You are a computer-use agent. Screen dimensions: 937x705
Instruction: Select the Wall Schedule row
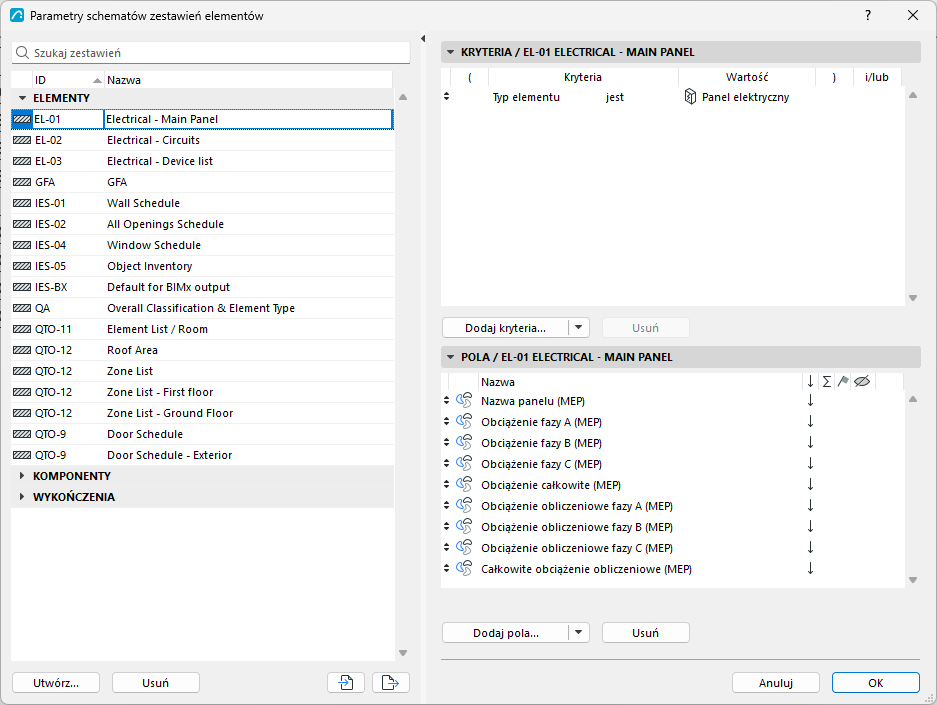pyautogui.click(x=203, y=203)
